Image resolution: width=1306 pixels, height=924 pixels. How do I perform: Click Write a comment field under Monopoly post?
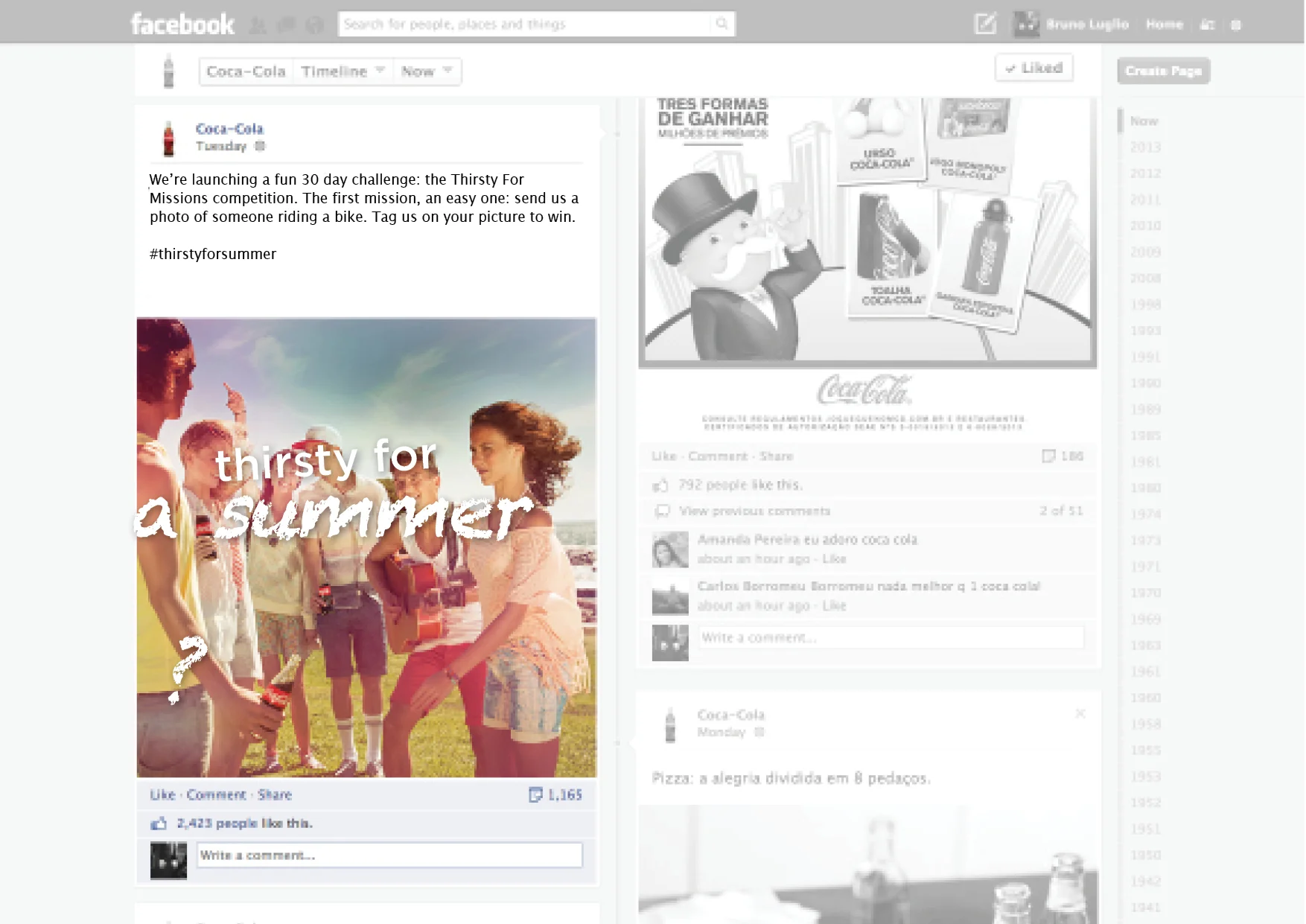891,637
